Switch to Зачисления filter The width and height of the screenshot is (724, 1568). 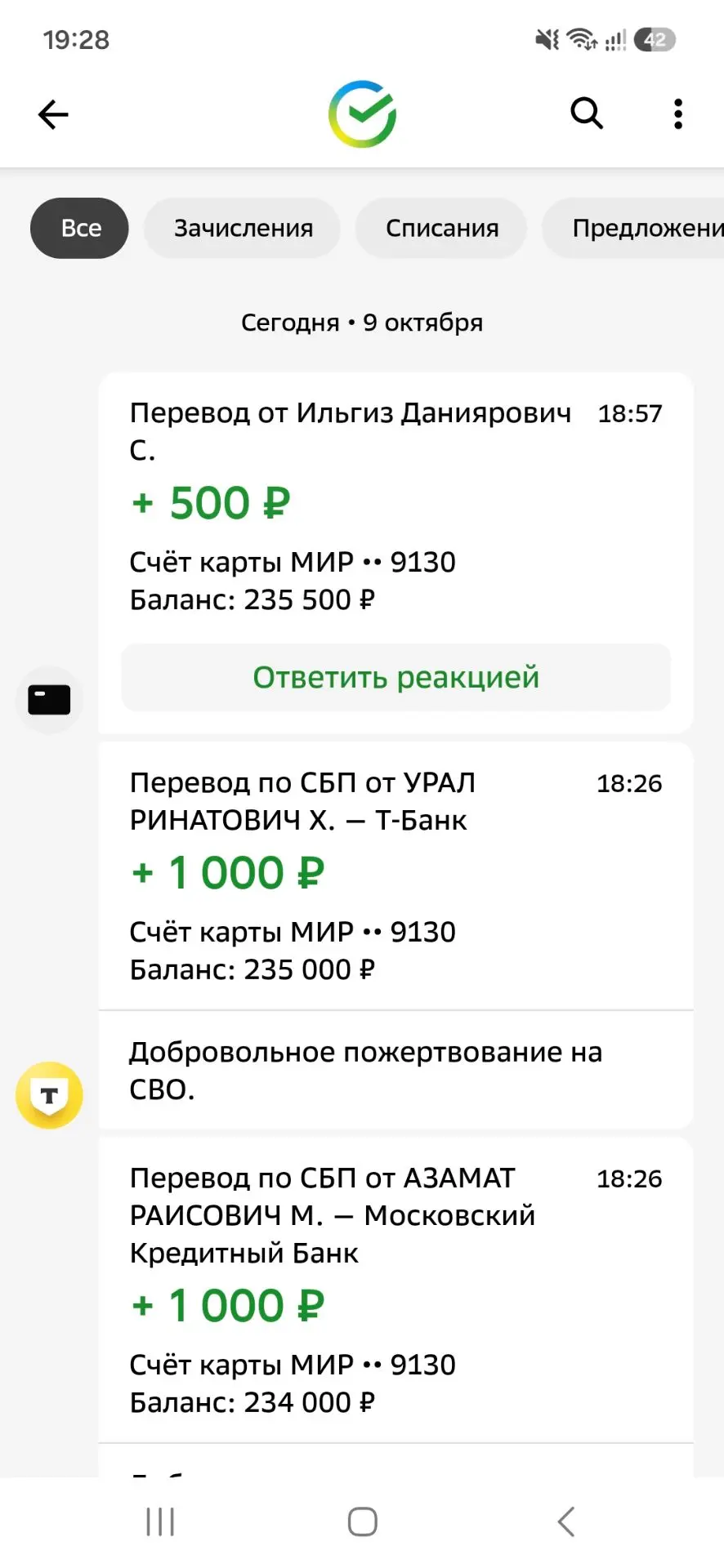click(243, 228)
